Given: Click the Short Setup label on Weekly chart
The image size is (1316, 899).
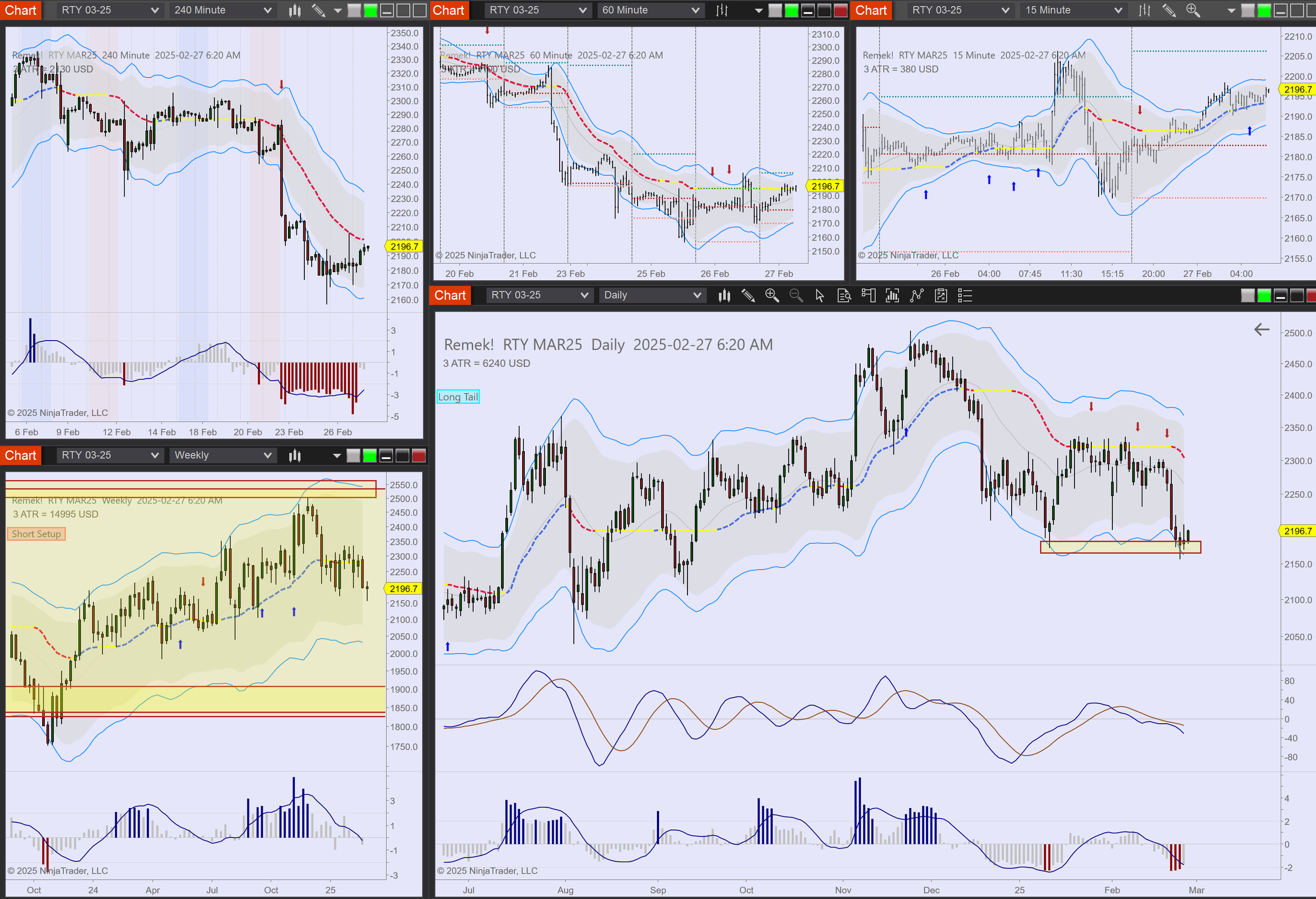Looking at the screenshot, I should click(x=36, y=534).
